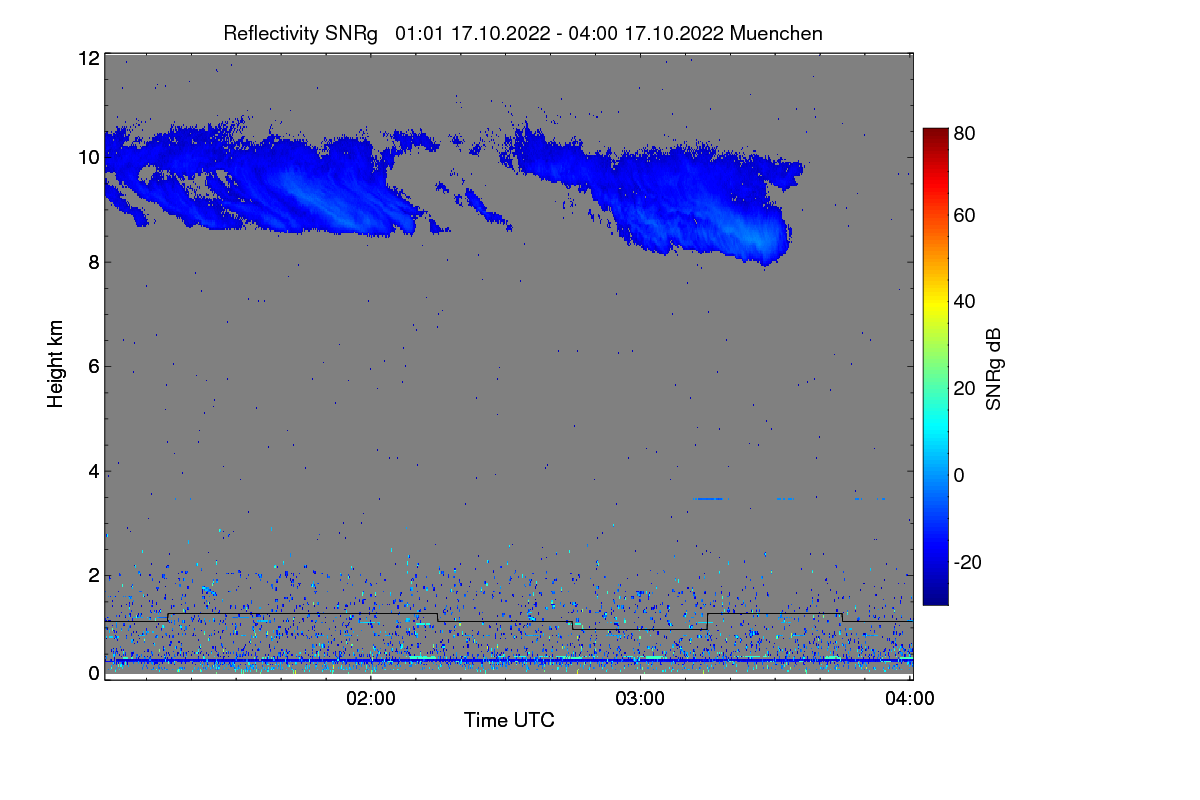This screenshot has width=1200, height=800.
Task: Click the plot title Reflectivity SNRg
Action: click(300, 33)
